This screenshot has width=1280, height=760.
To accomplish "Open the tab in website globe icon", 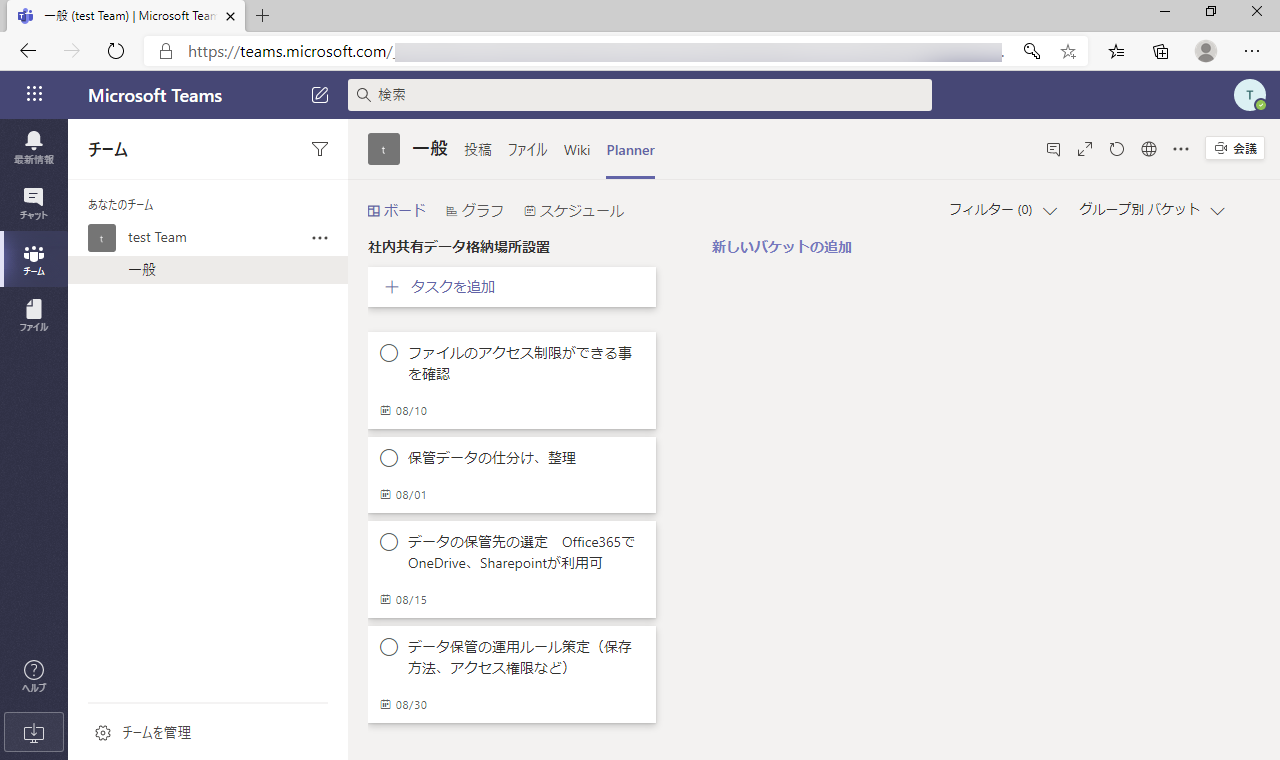I will pyautogui.click(x=1149, y=149).
